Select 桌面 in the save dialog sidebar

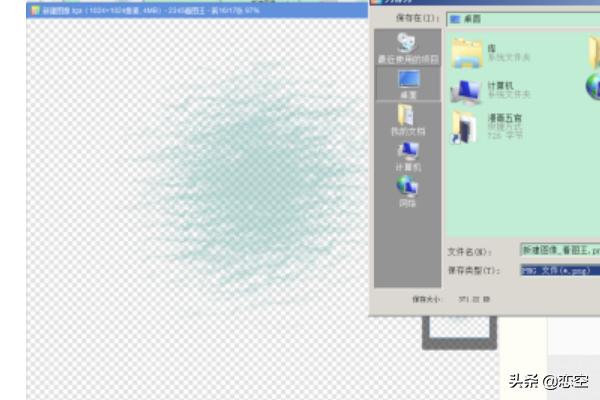point(408,84)
